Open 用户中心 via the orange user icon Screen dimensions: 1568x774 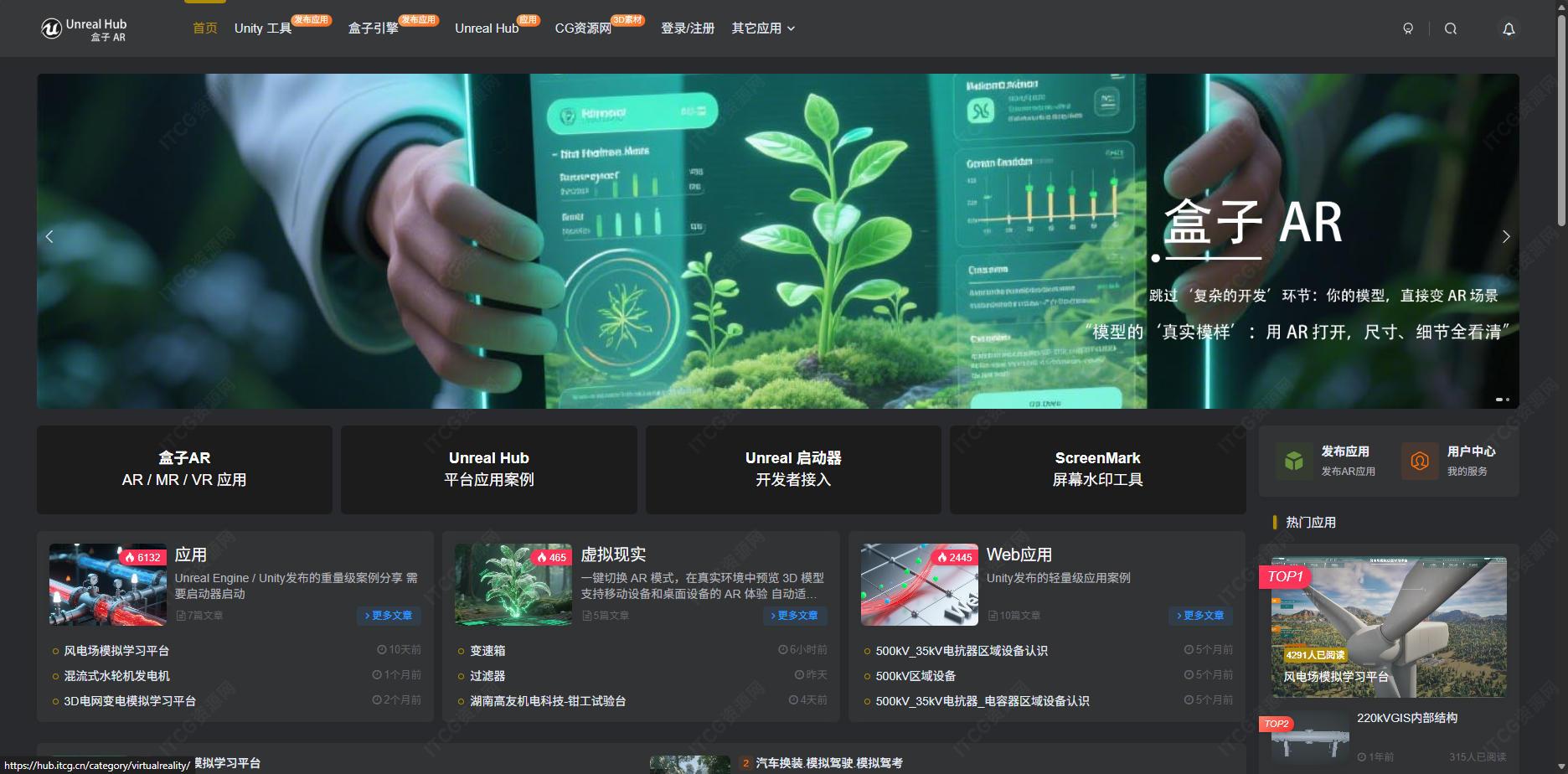(x=1421, y=460)
